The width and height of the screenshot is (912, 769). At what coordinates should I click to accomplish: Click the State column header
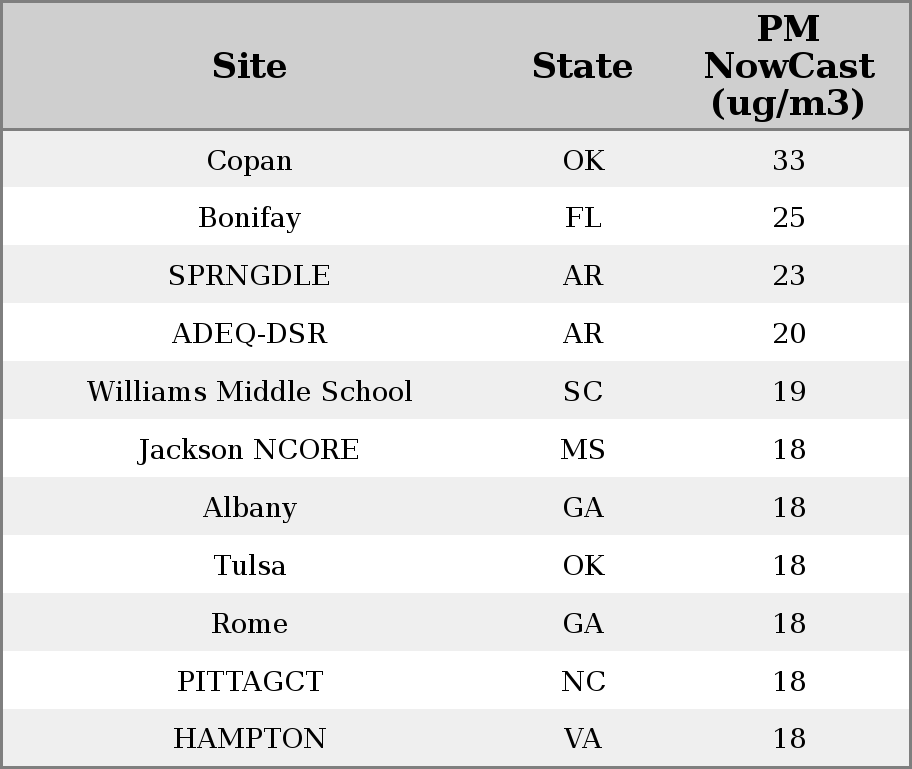(x=582, y=66)
